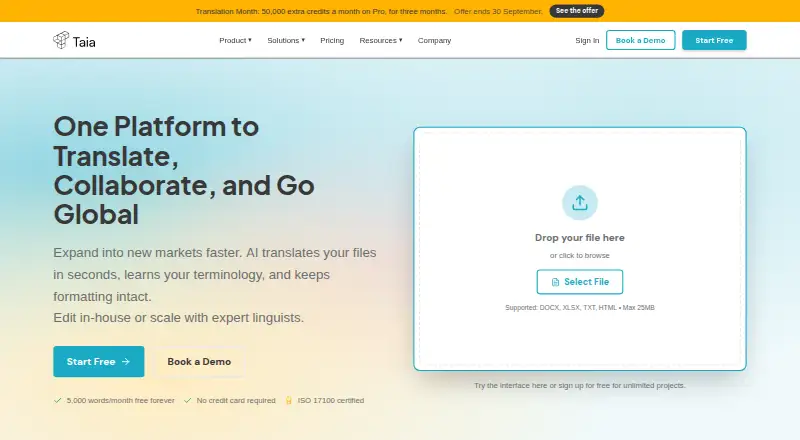This screenshot has width=800, height=440.
Task: Click the 5,000 words/month free forever text
Action: pyautogui.click(x=120, y=401)
